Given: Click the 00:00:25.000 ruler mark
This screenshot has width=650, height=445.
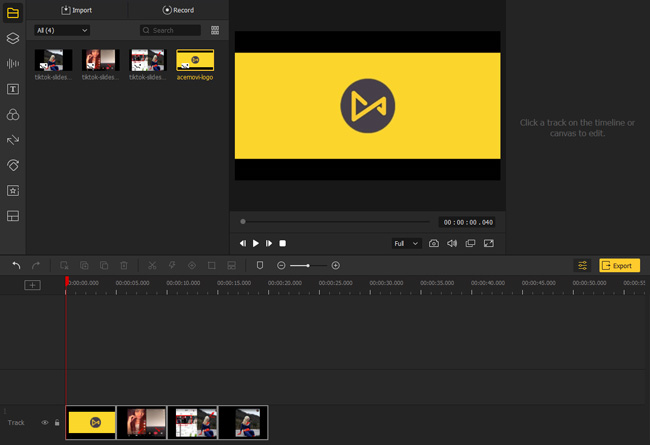Looking at the screenshot, I should [335, 283].
